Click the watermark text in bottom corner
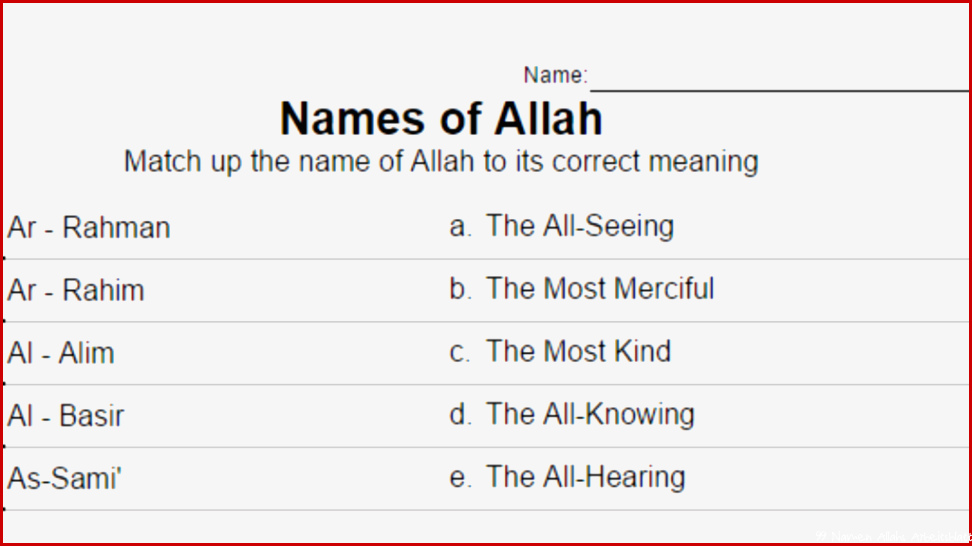The image size is (972, 546). pos(893,536)
